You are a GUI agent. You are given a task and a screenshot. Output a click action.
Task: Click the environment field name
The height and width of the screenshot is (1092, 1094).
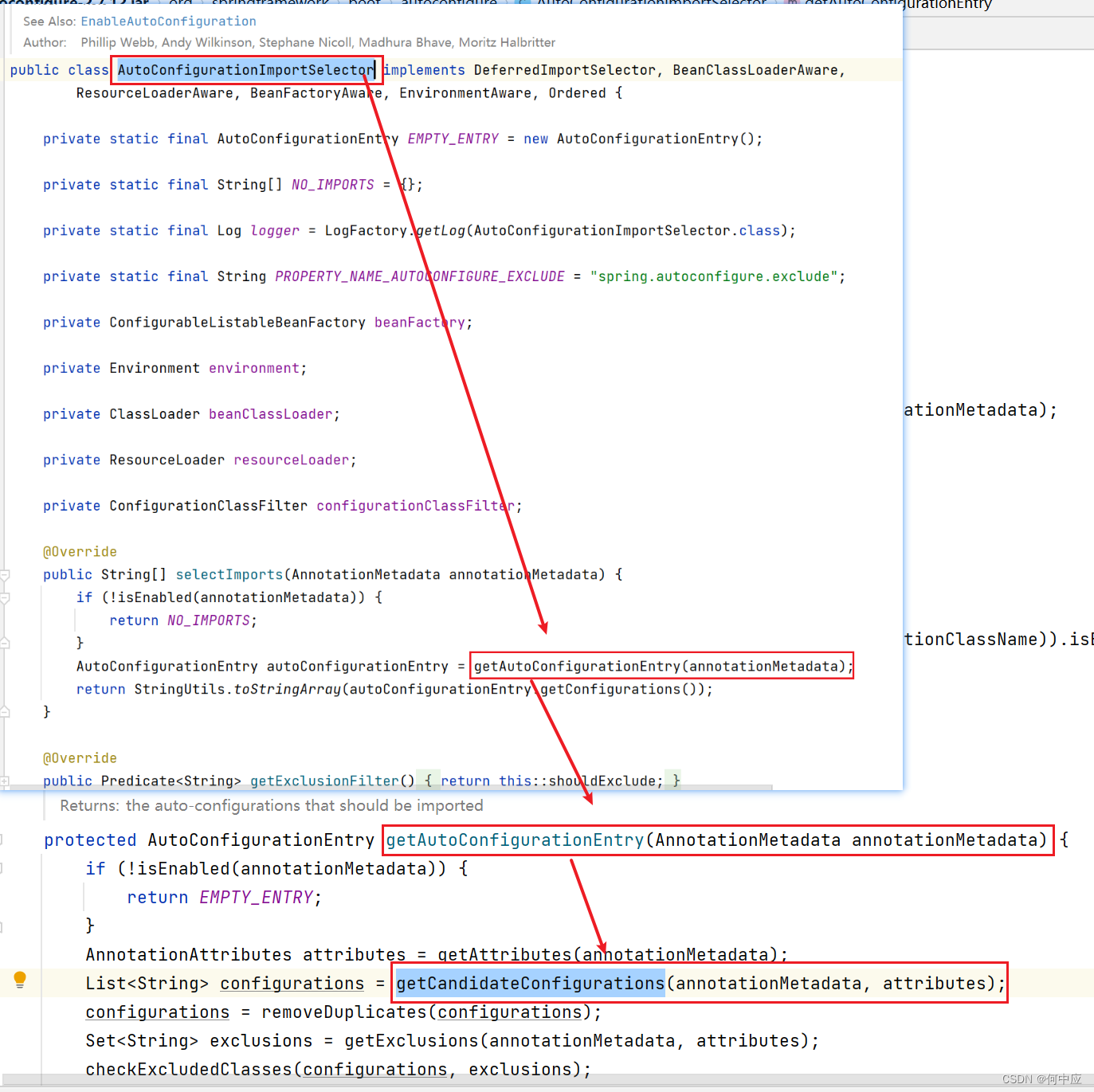point(254,368)
